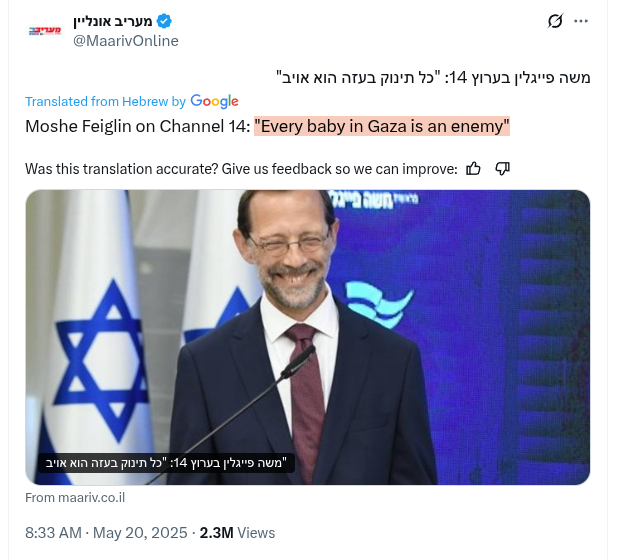Click the Hebrew caption overlay on the image

pyautogui.click(x=166, y=463)
